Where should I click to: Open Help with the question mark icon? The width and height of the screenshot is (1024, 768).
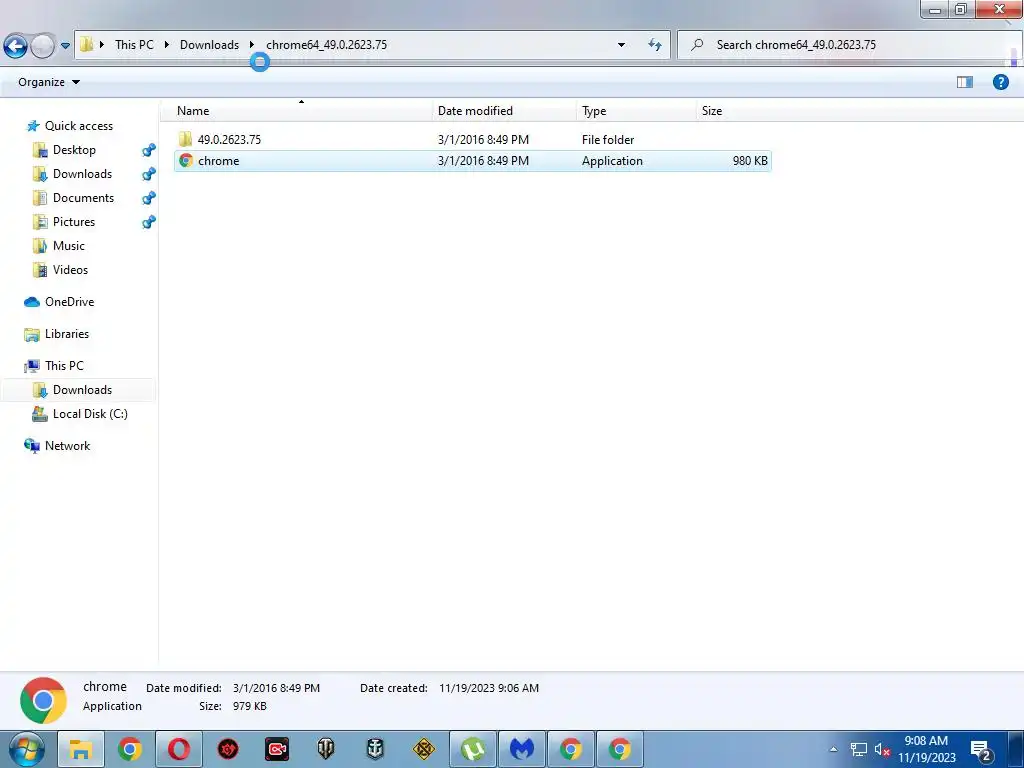[x=1000, y=82]
